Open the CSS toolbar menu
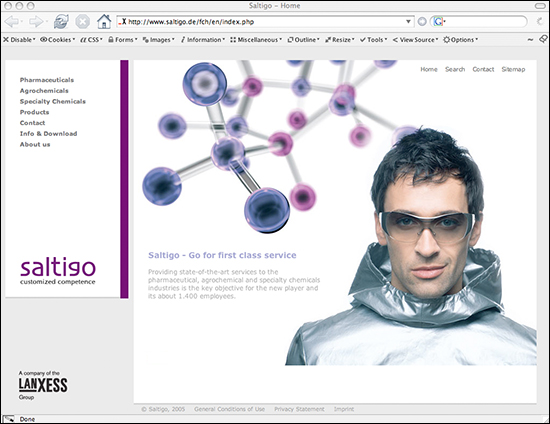This screenshot has width=550, height=424. [x=92, y=40]
